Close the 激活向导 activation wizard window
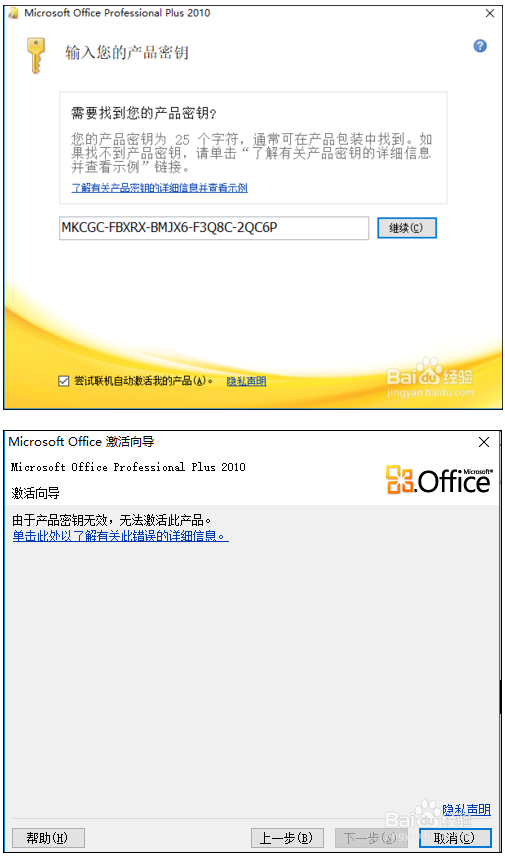 coord(484,442)
